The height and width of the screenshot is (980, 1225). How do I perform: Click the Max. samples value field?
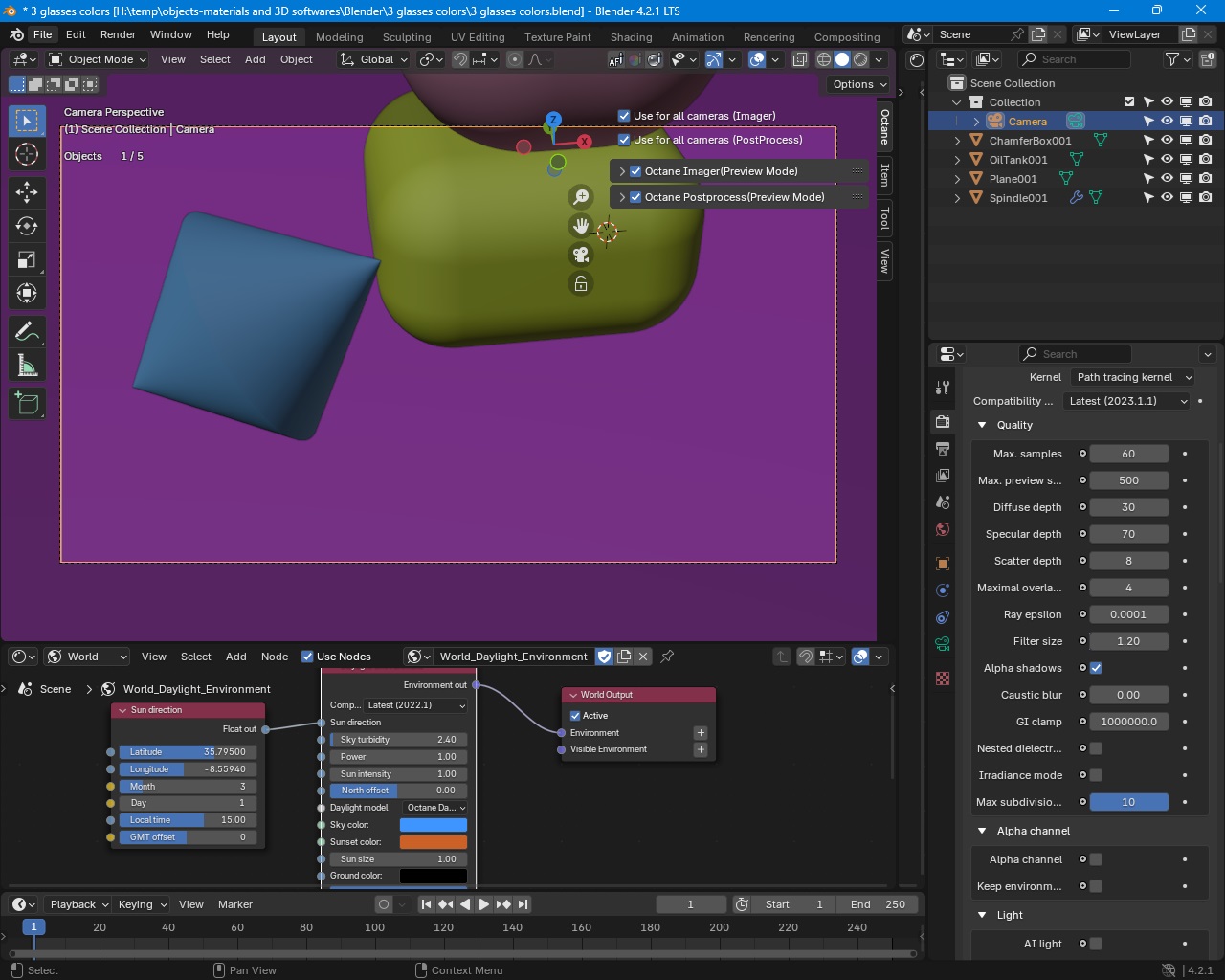[x=1129, y=454]
